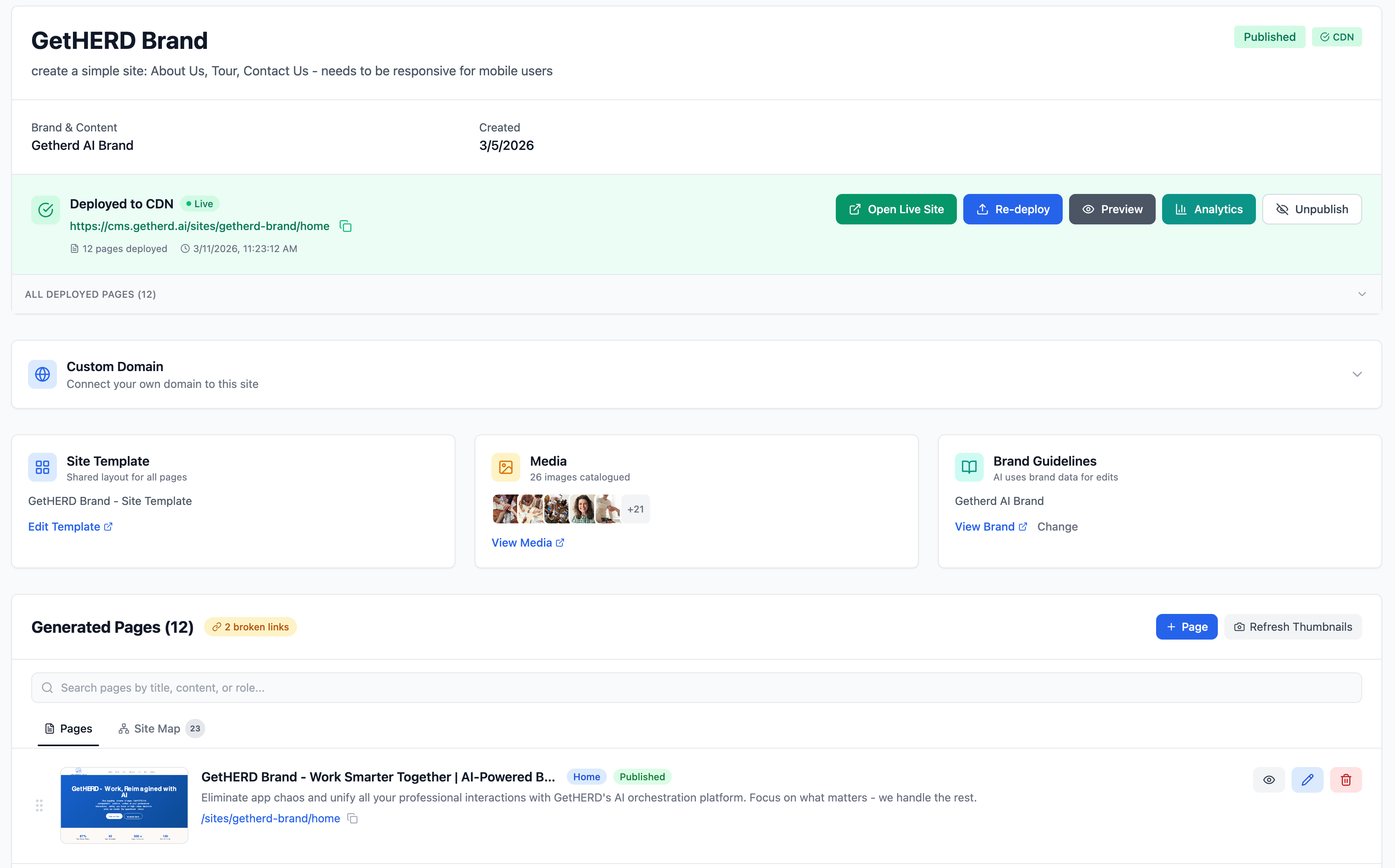Click the 2 broken links badge
Screen dimensions: 1395x868
point(250,627)
